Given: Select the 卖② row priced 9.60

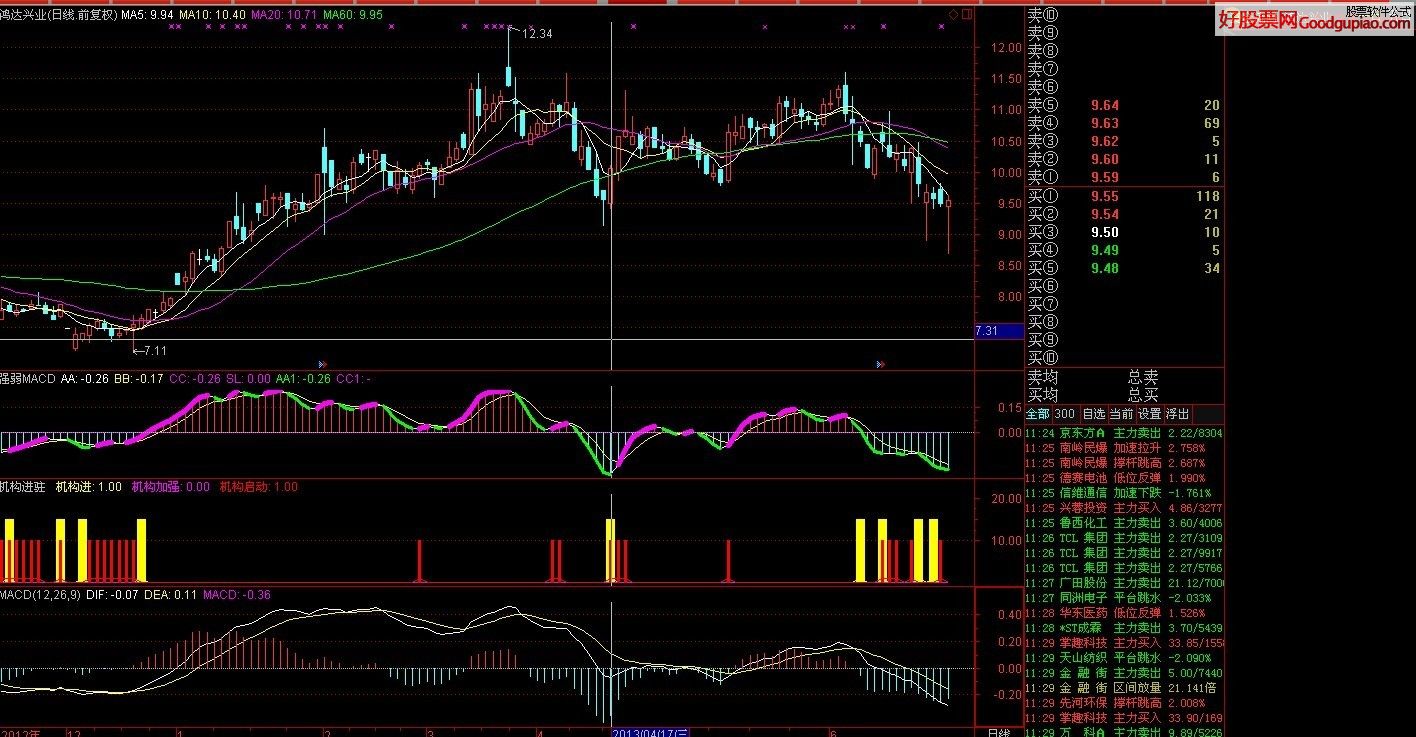Looking at the screenshot, I should (x=1125, y=159).
